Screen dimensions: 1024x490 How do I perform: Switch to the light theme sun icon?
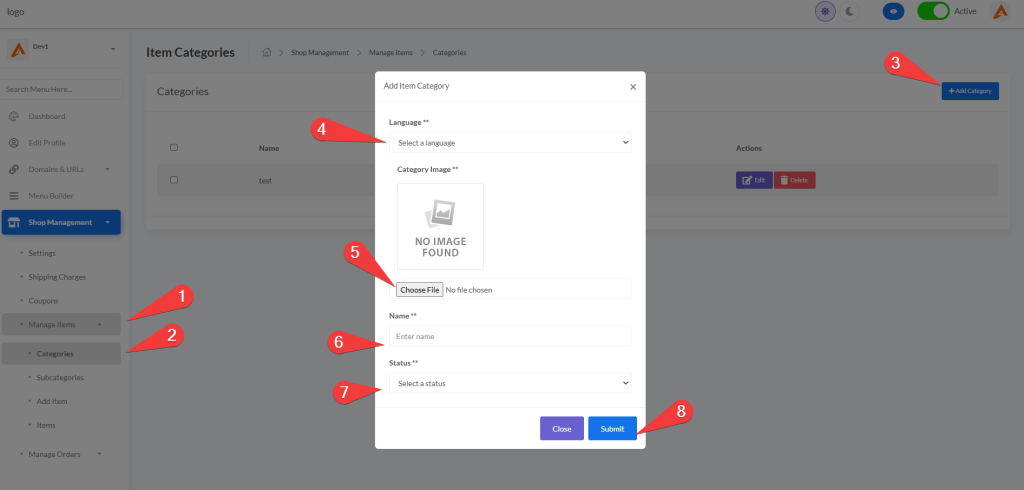point(824,11)
